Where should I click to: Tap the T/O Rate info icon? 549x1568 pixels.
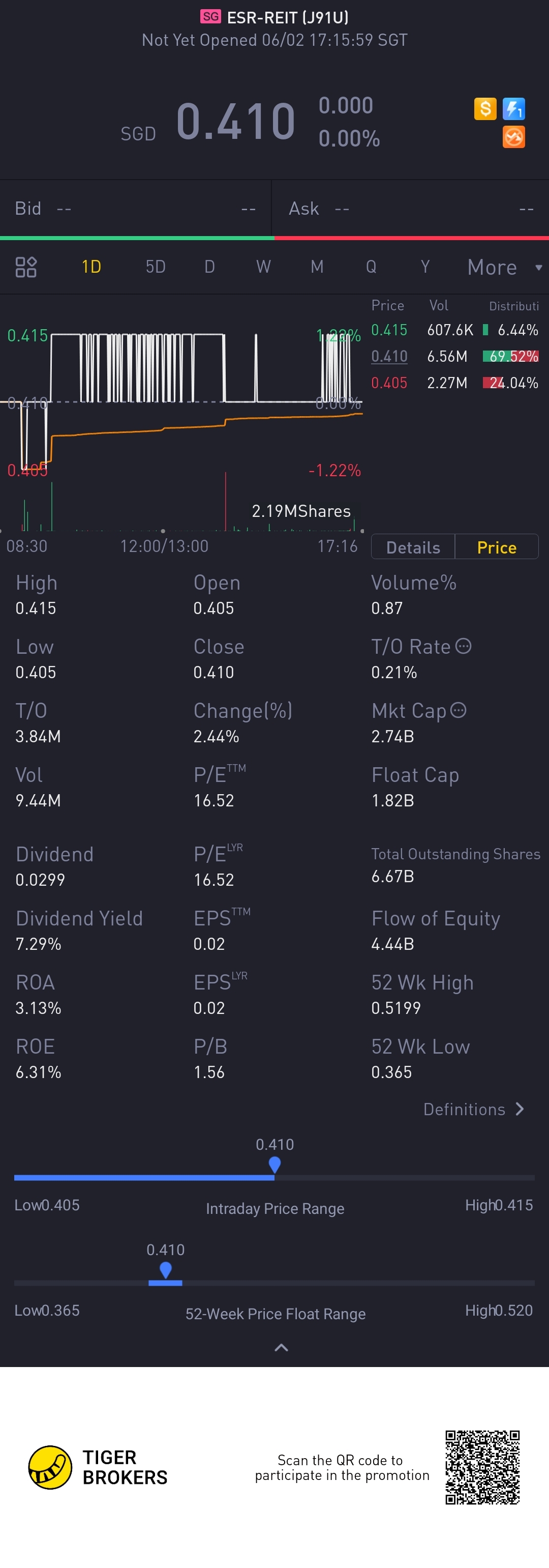[463, 646]
